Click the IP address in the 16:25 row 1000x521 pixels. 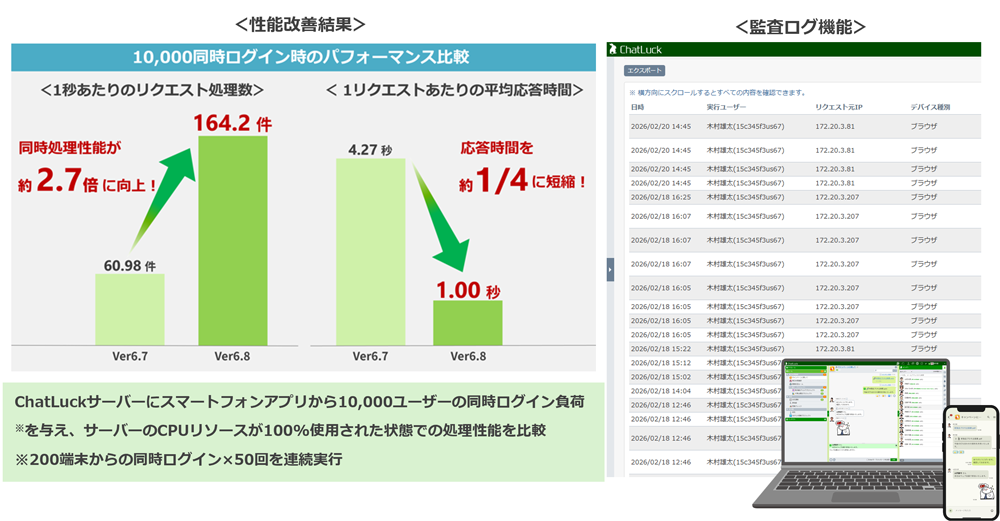point(837,197)
